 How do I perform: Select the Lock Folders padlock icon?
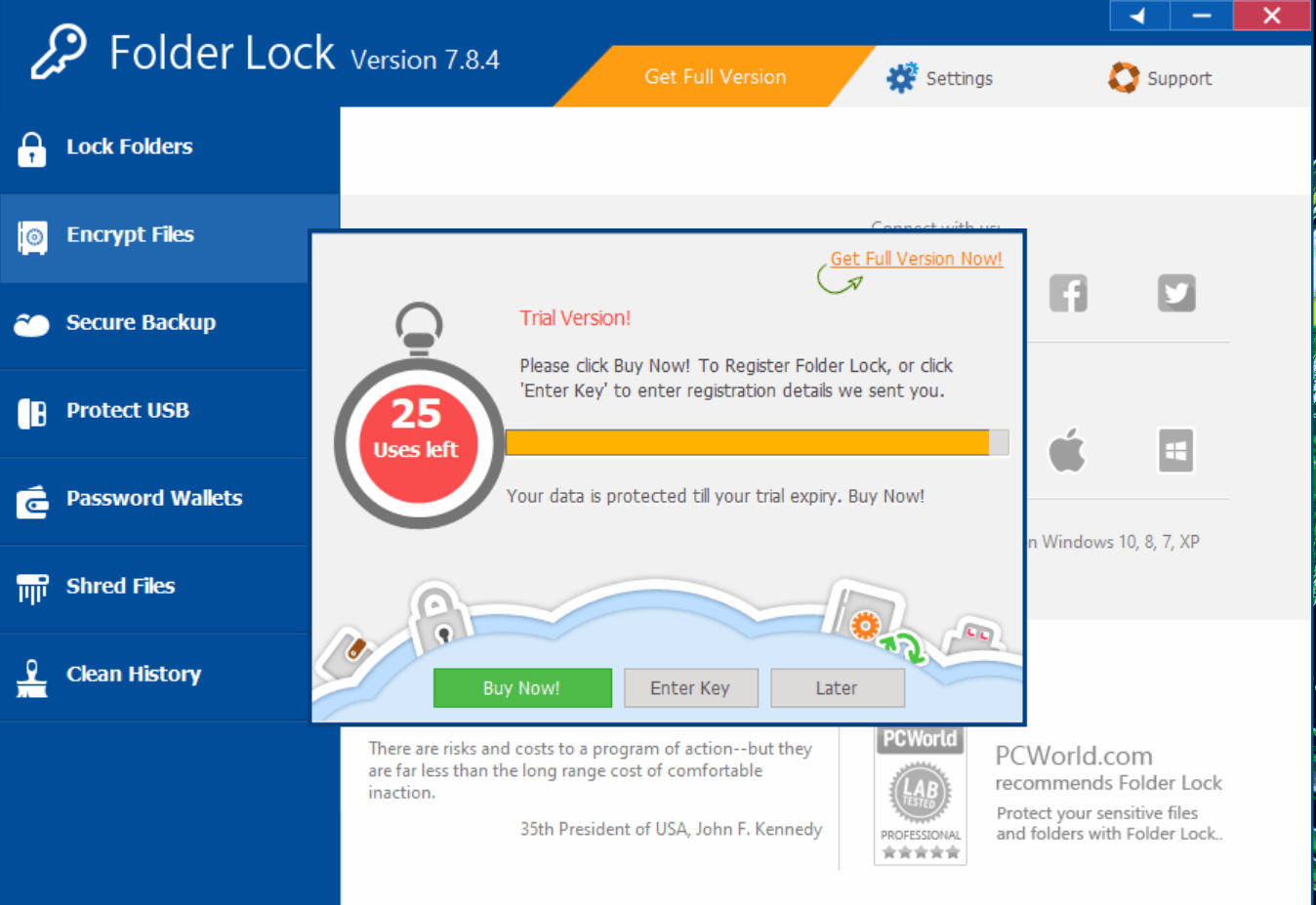click(x=32, y=147)
